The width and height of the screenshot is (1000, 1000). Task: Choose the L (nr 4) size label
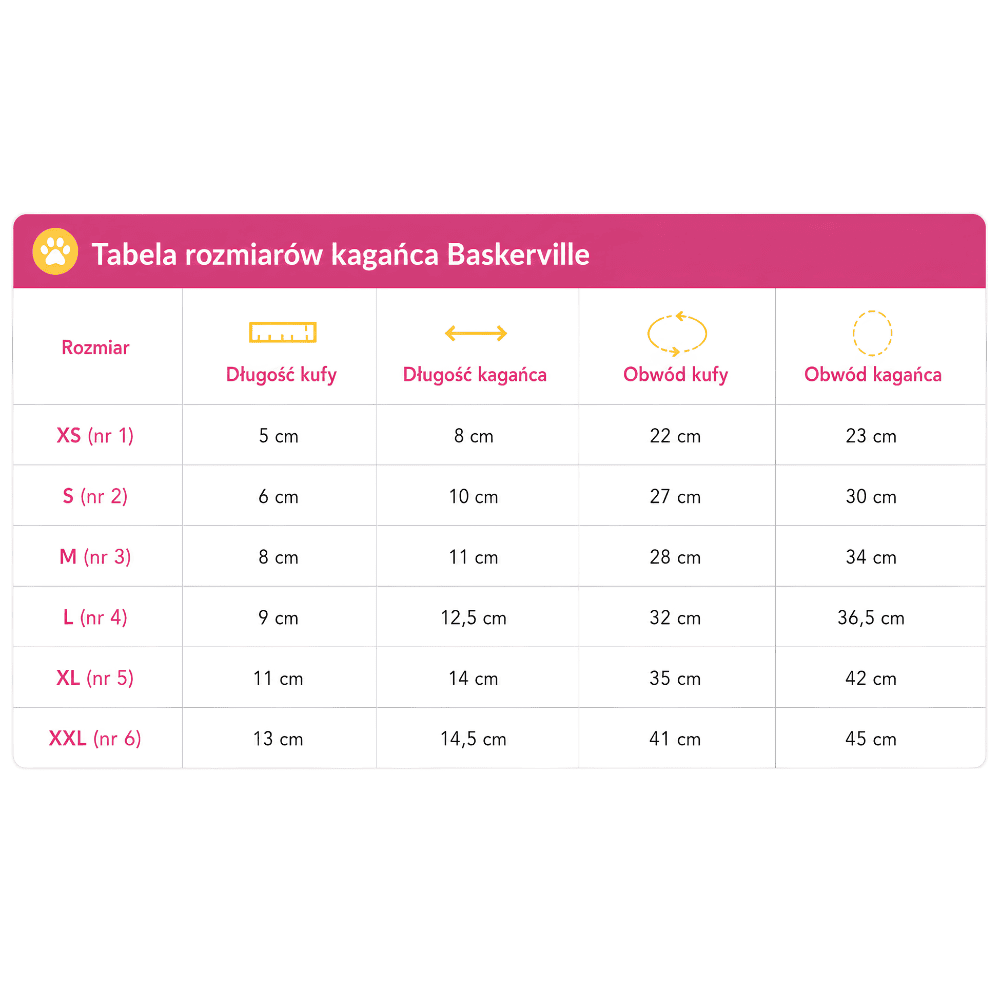pyautogui.click(x=95, y=617)
